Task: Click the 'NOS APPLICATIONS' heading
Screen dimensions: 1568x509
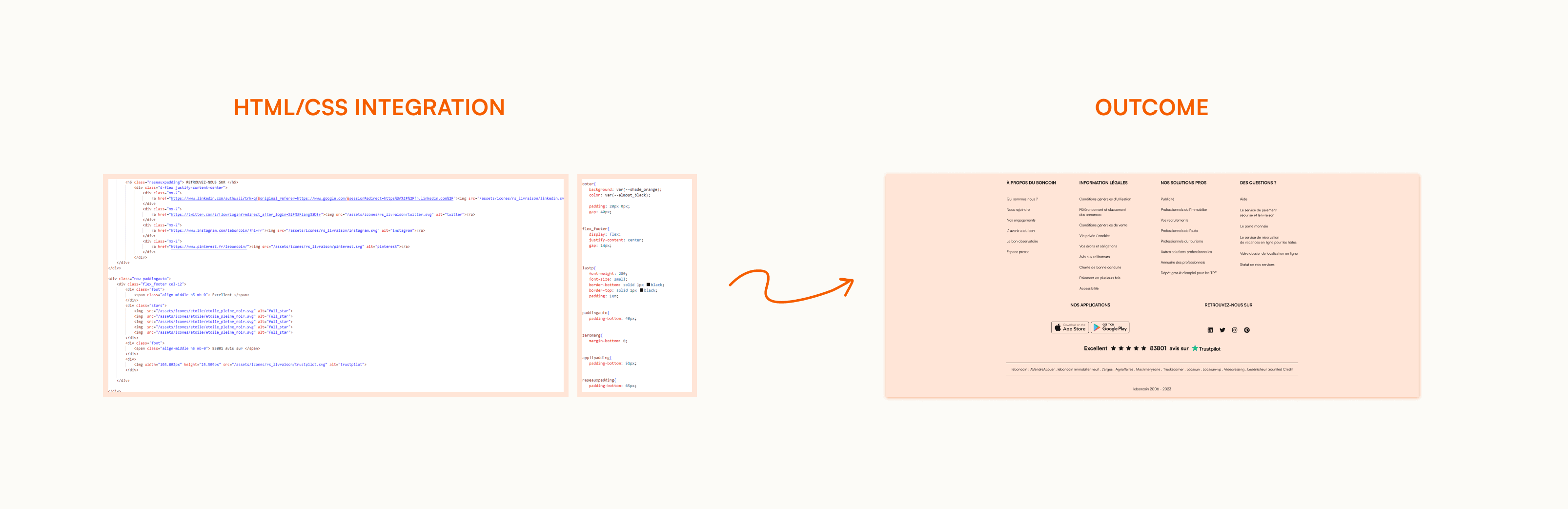Action: point(1090,305)
